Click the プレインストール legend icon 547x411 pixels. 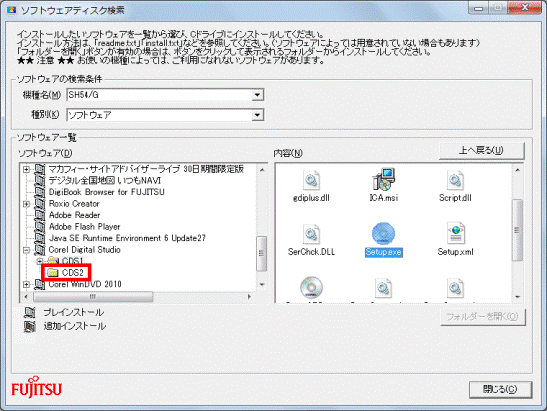[x=30, y=312]
